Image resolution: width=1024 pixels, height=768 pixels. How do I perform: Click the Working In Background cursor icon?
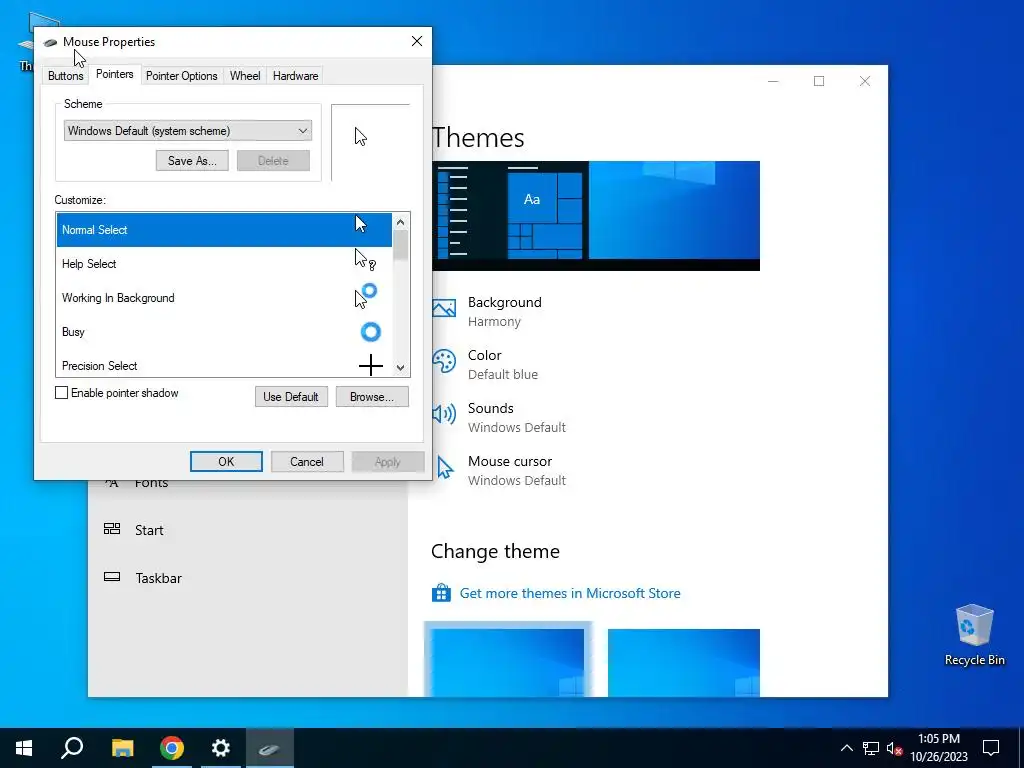pos(366,296)
